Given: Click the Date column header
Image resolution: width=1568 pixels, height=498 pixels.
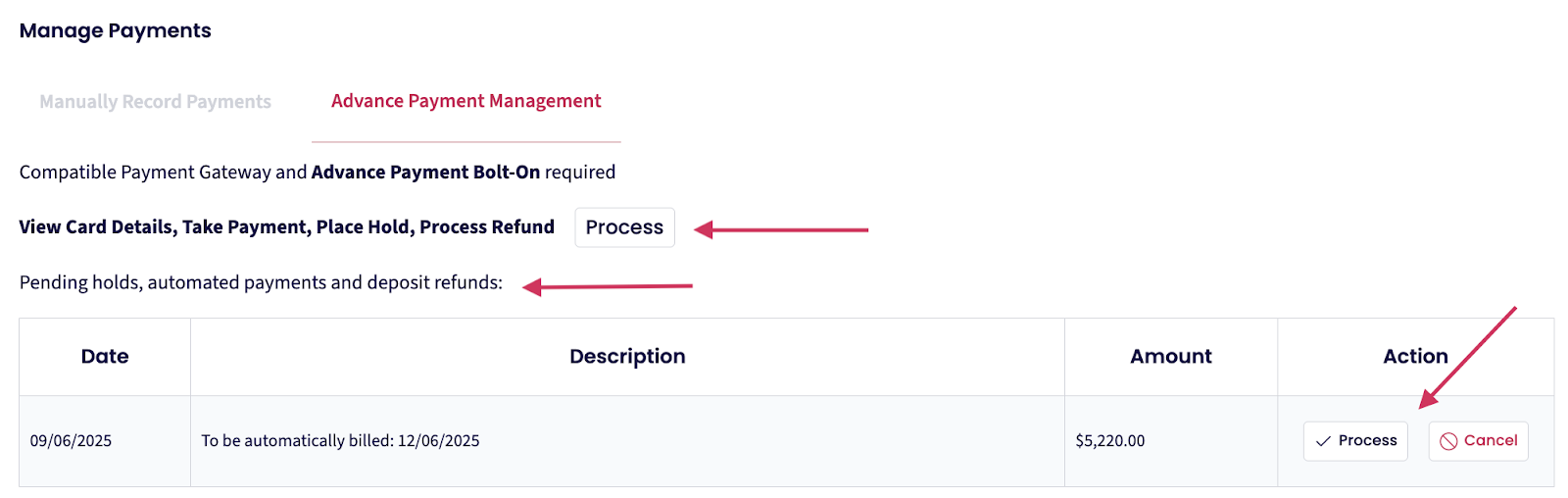Looking at the screenshot, I should (x=105, y=357).
